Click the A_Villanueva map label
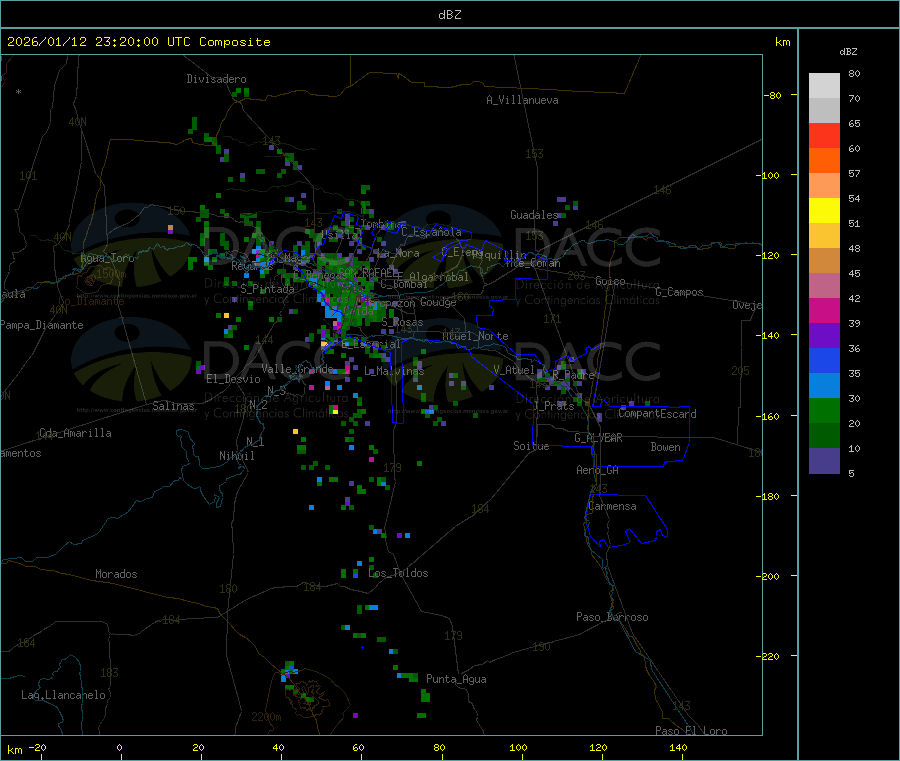Viewport: 900px width, 761px height. pyautogui.click(x=522, y=100)
